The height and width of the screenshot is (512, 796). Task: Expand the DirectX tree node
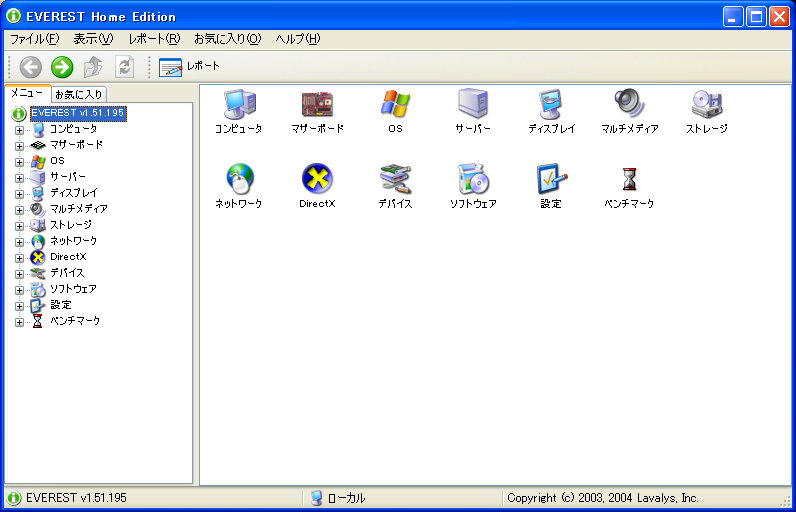(x=19, y=258)
